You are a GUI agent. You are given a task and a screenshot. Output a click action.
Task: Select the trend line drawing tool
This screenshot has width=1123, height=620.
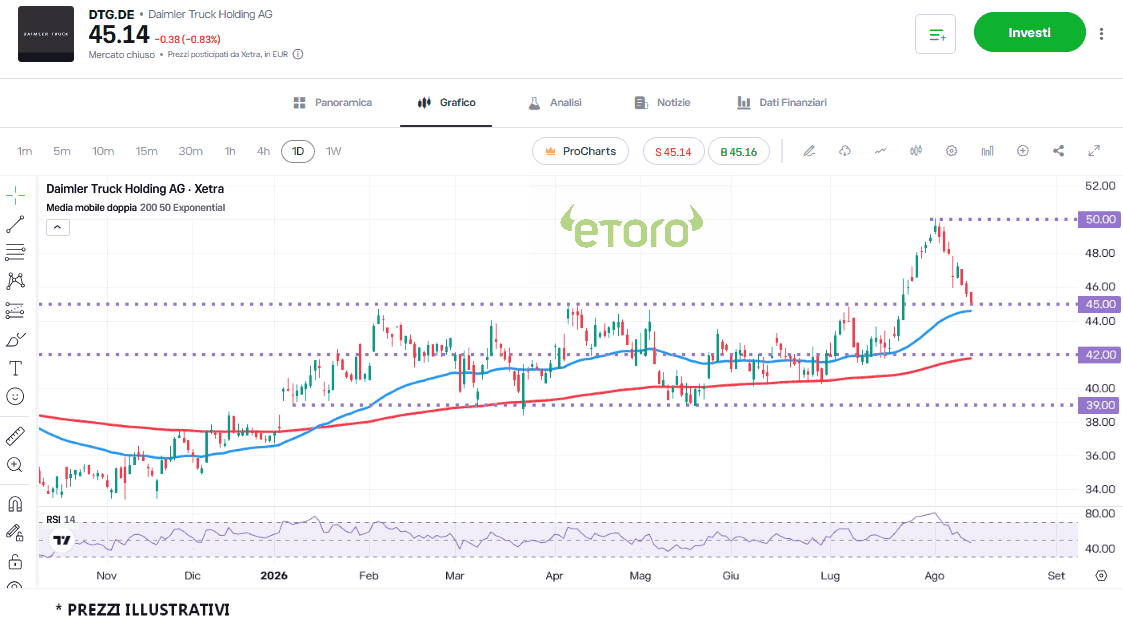pyautogui.click(x=15, y=224)
